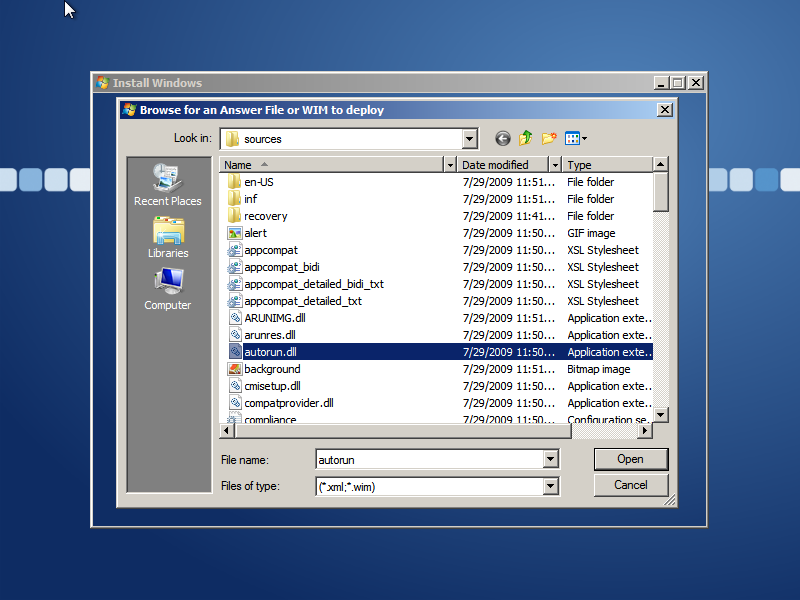Image resolution: width=800 pixels, height=600 pixels.
Task: Select the alert GIF image file
Action: click(x=255, y=233)
